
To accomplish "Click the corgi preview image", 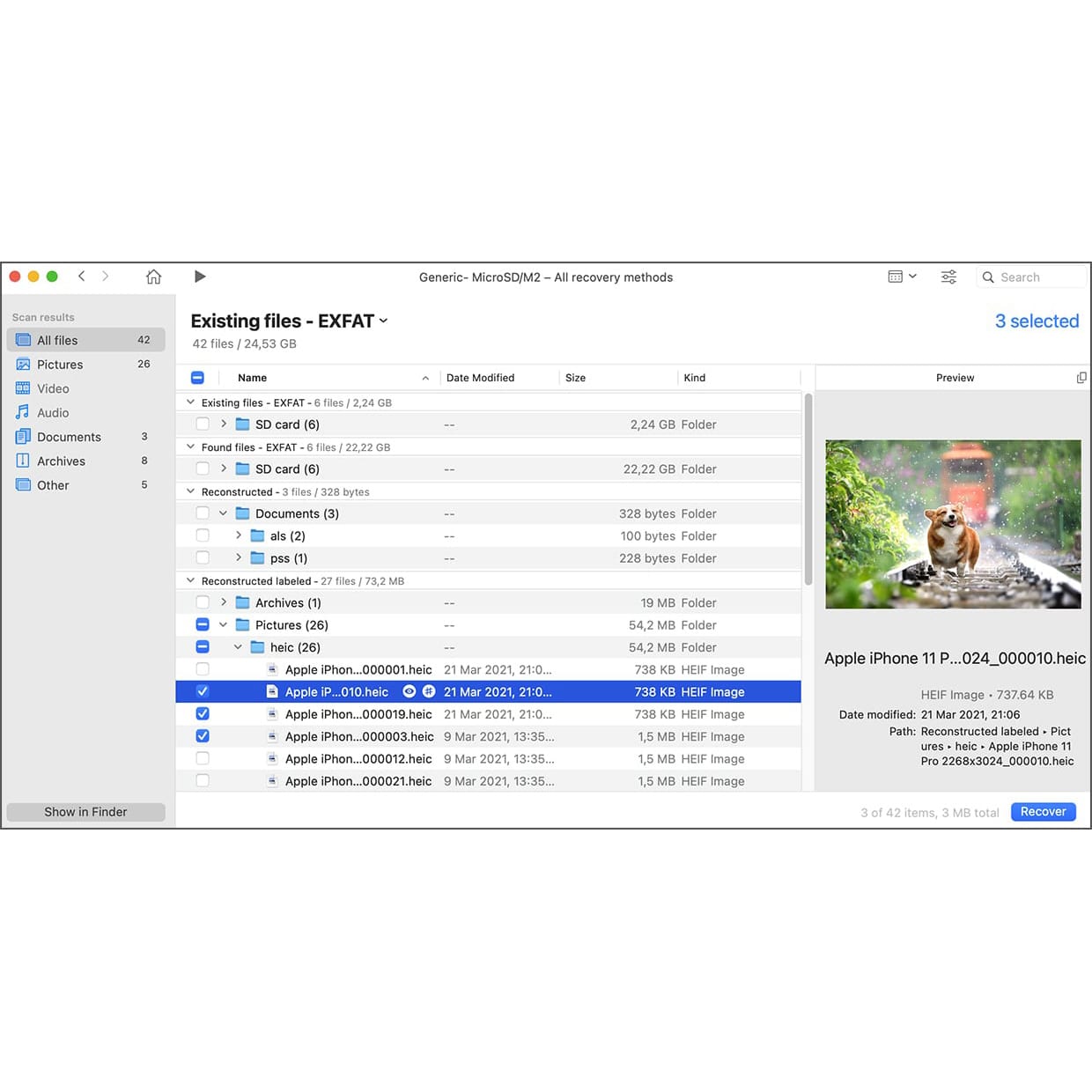I will pos(953,524).
